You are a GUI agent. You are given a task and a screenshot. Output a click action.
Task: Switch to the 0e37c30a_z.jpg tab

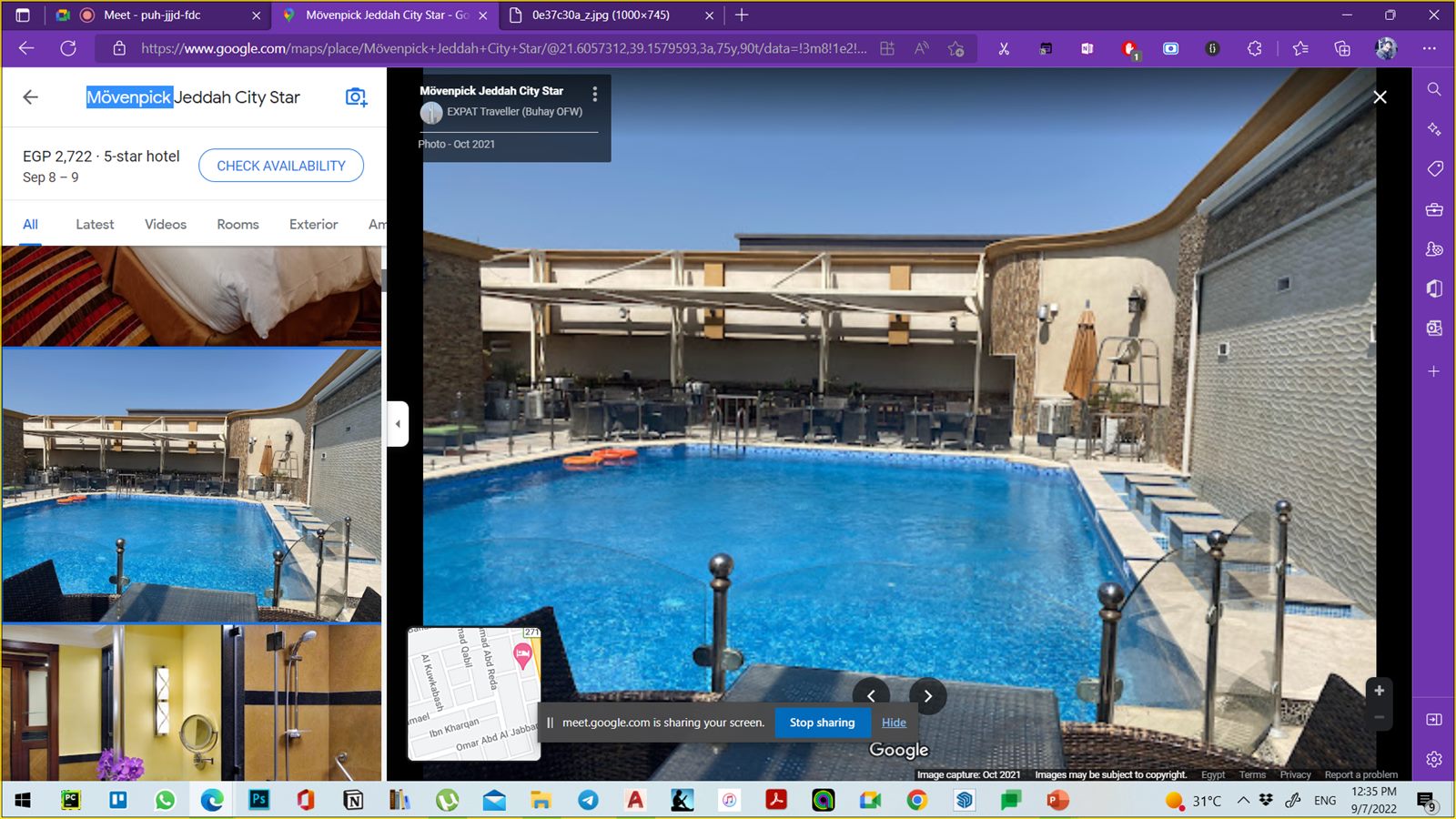(x=610, y=15)
